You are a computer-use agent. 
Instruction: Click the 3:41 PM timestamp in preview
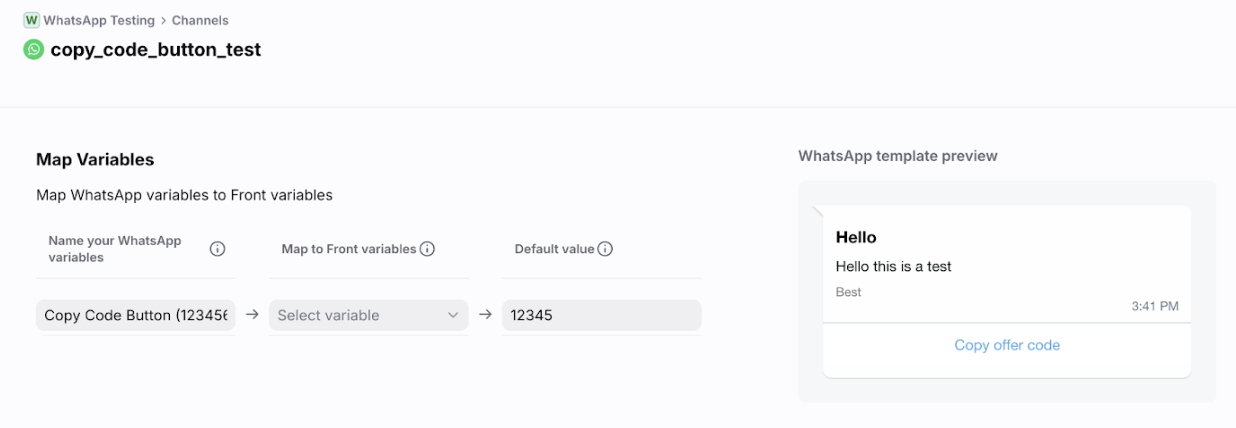point(1155,306)
